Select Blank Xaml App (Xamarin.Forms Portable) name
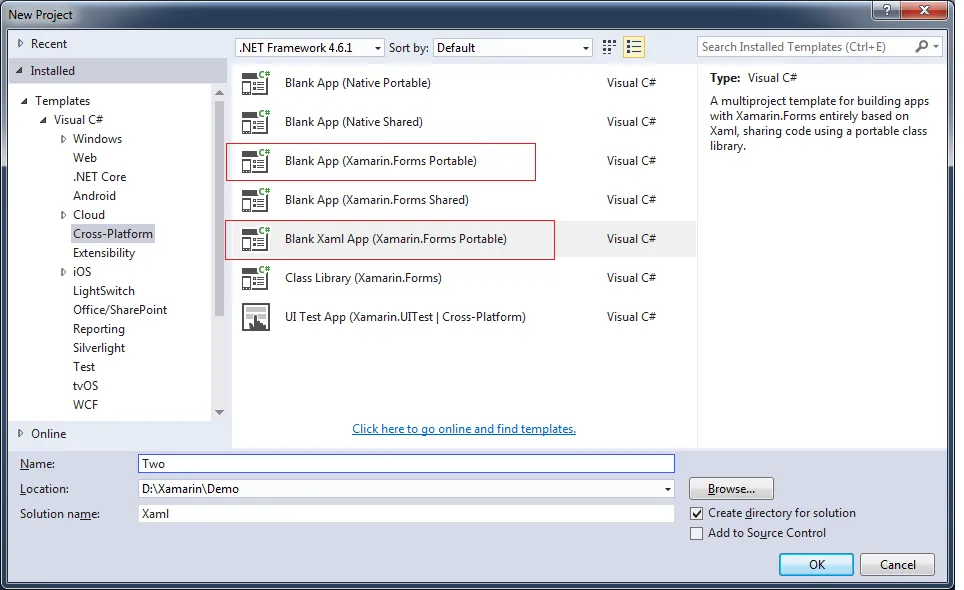This screenshot has height=590, width=964. (x=396, y=239)
